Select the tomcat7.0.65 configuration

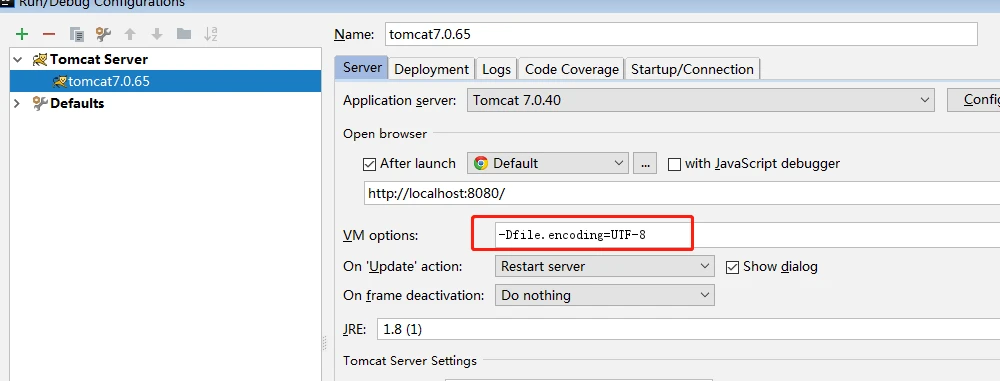click(x=166, y=82)
